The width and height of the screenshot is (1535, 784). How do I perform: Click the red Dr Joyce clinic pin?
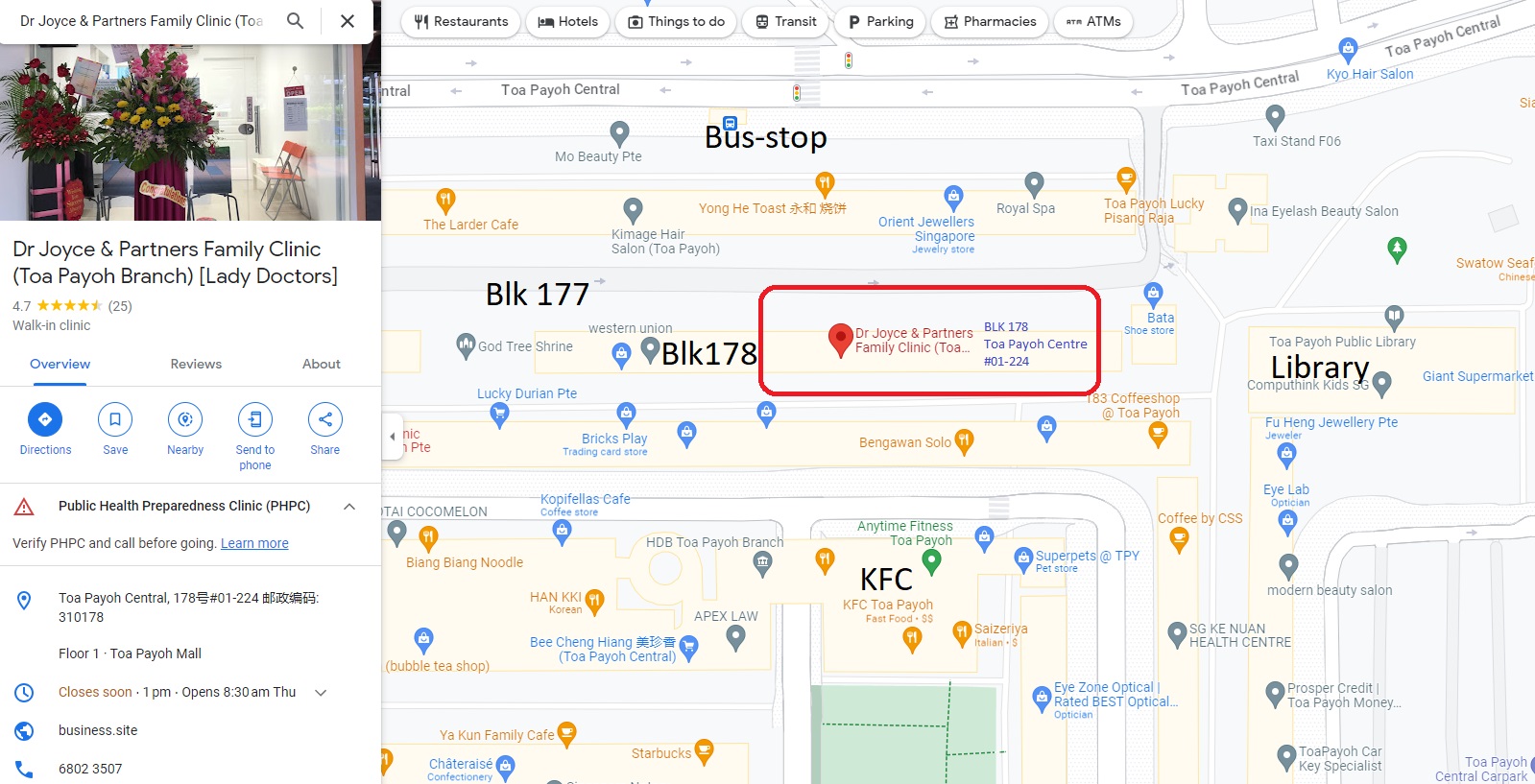click(840, 338)
